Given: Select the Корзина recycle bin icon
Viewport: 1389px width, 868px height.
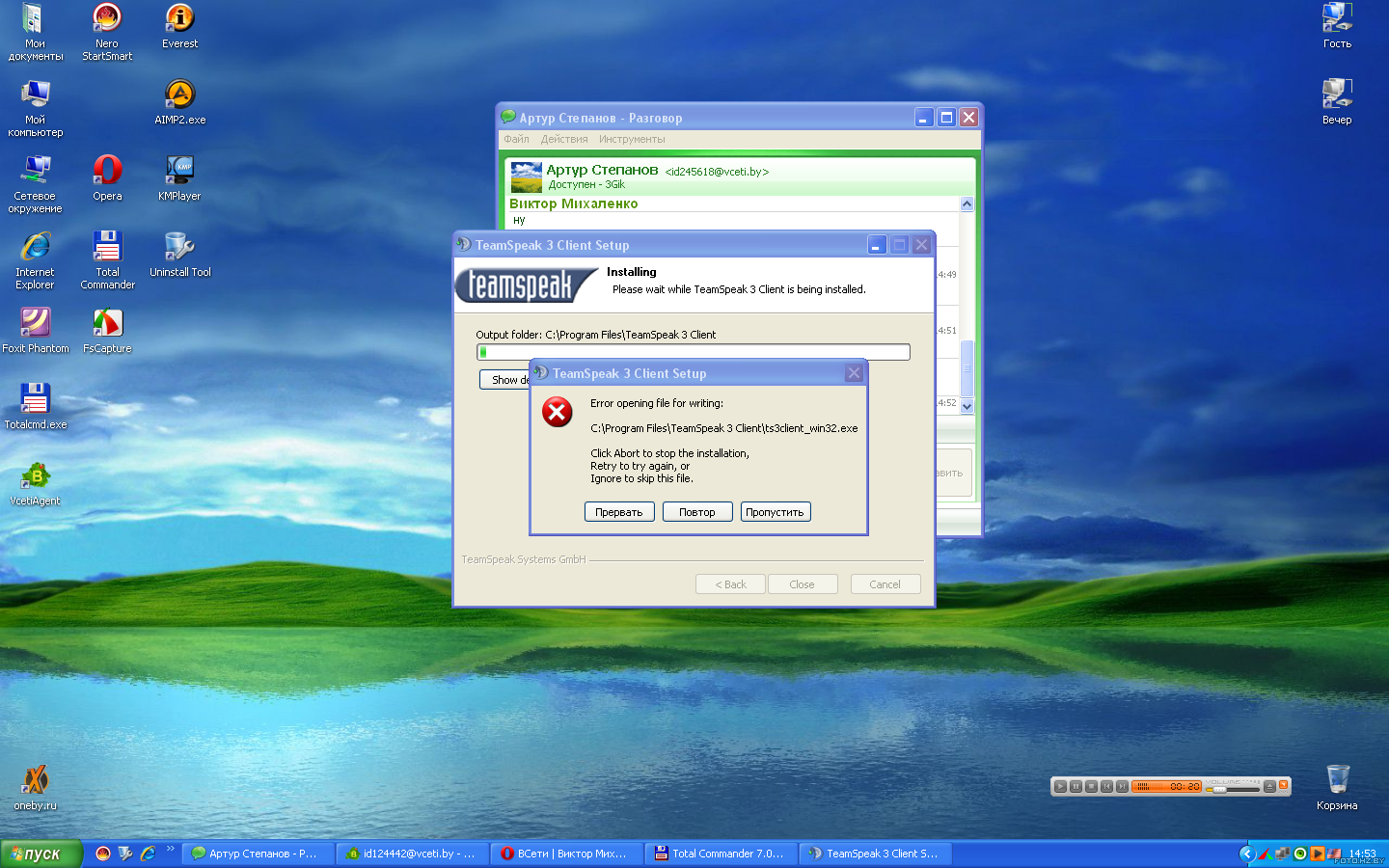Looking at the screenshot, I should coord(1337,788).
